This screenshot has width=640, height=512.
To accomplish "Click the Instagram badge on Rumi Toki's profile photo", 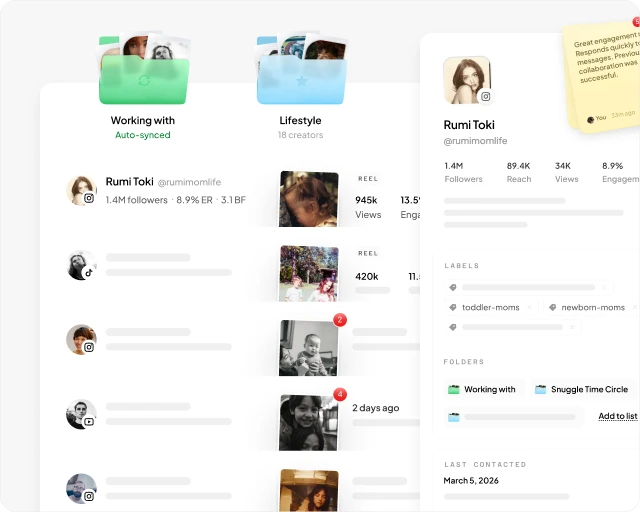I will (485, 96).
